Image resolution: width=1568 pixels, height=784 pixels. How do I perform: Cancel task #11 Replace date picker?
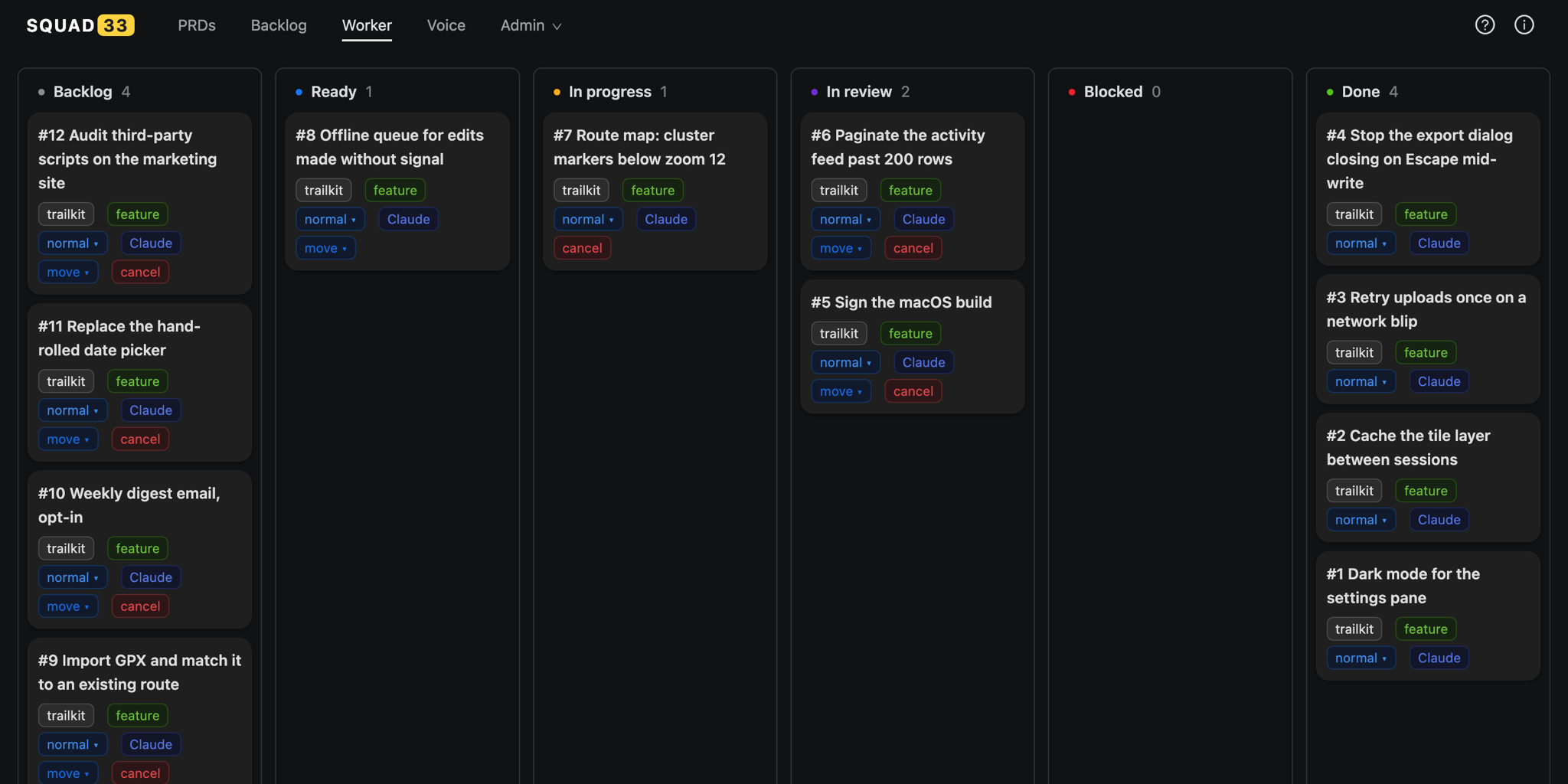coord(140,439)
